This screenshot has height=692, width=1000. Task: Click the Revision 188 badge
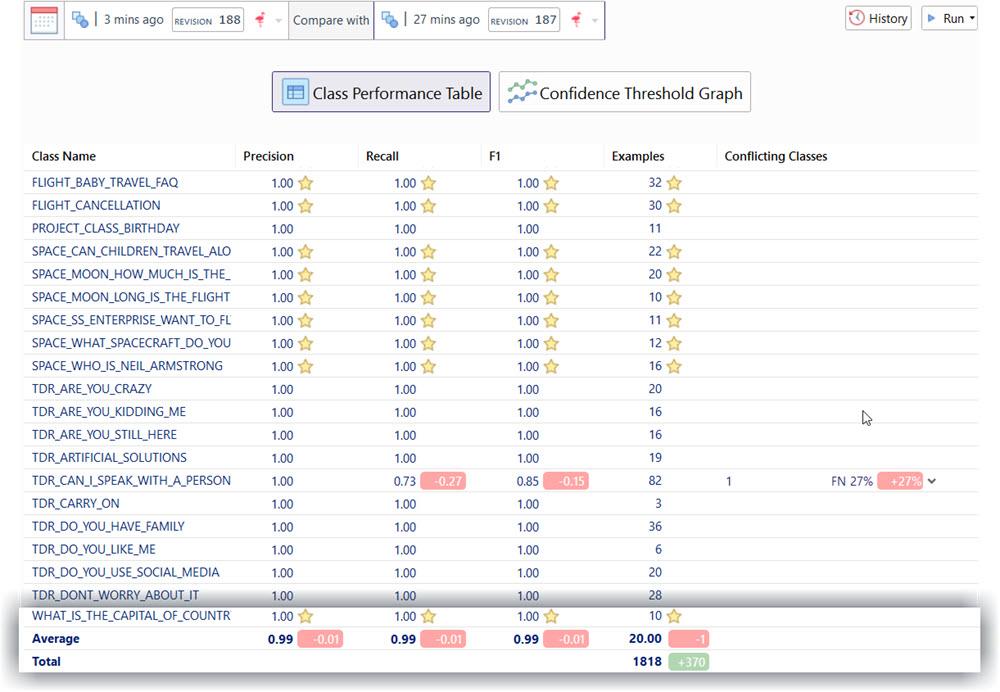[208, 20]
